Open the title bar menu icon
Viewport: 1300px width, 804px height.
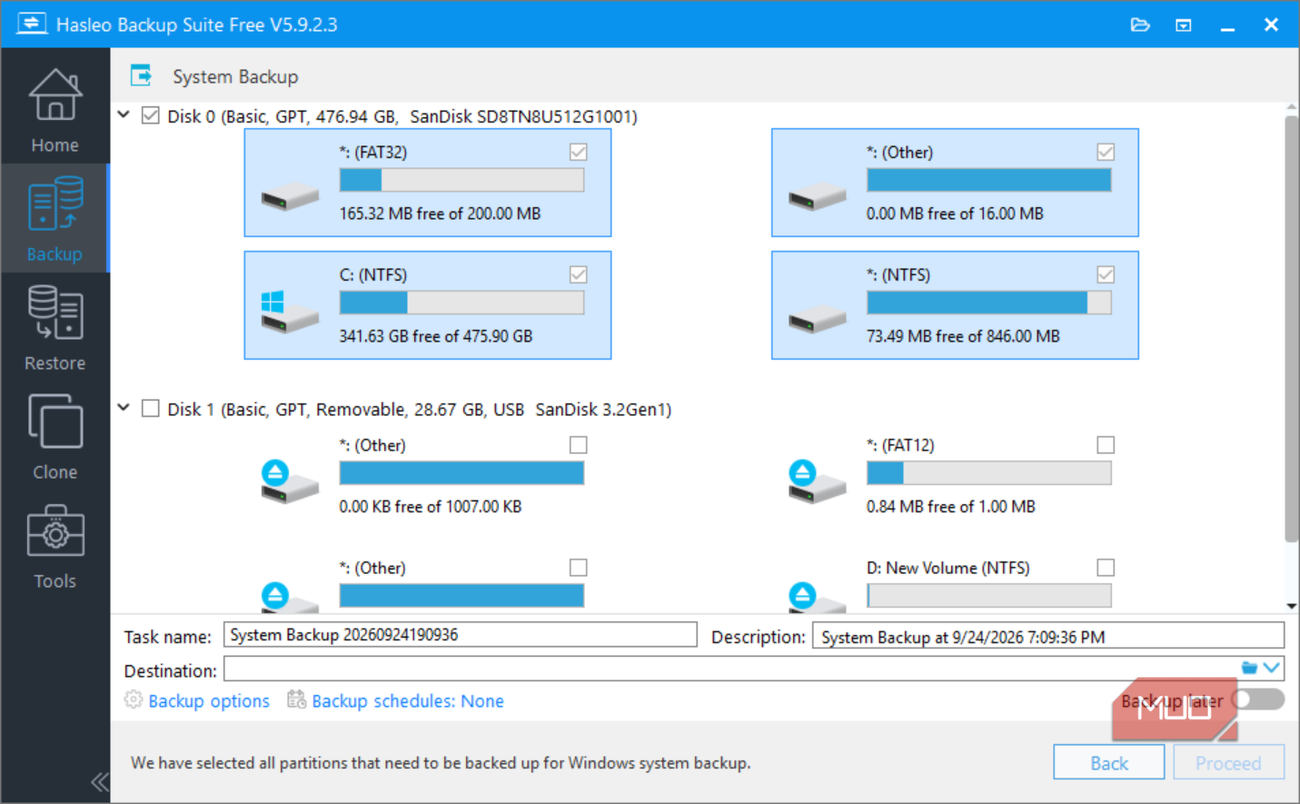[x=1183, y=25]
